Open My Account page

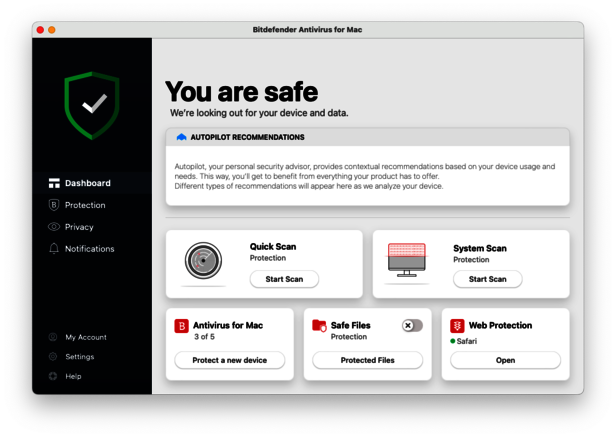point(85,337)
